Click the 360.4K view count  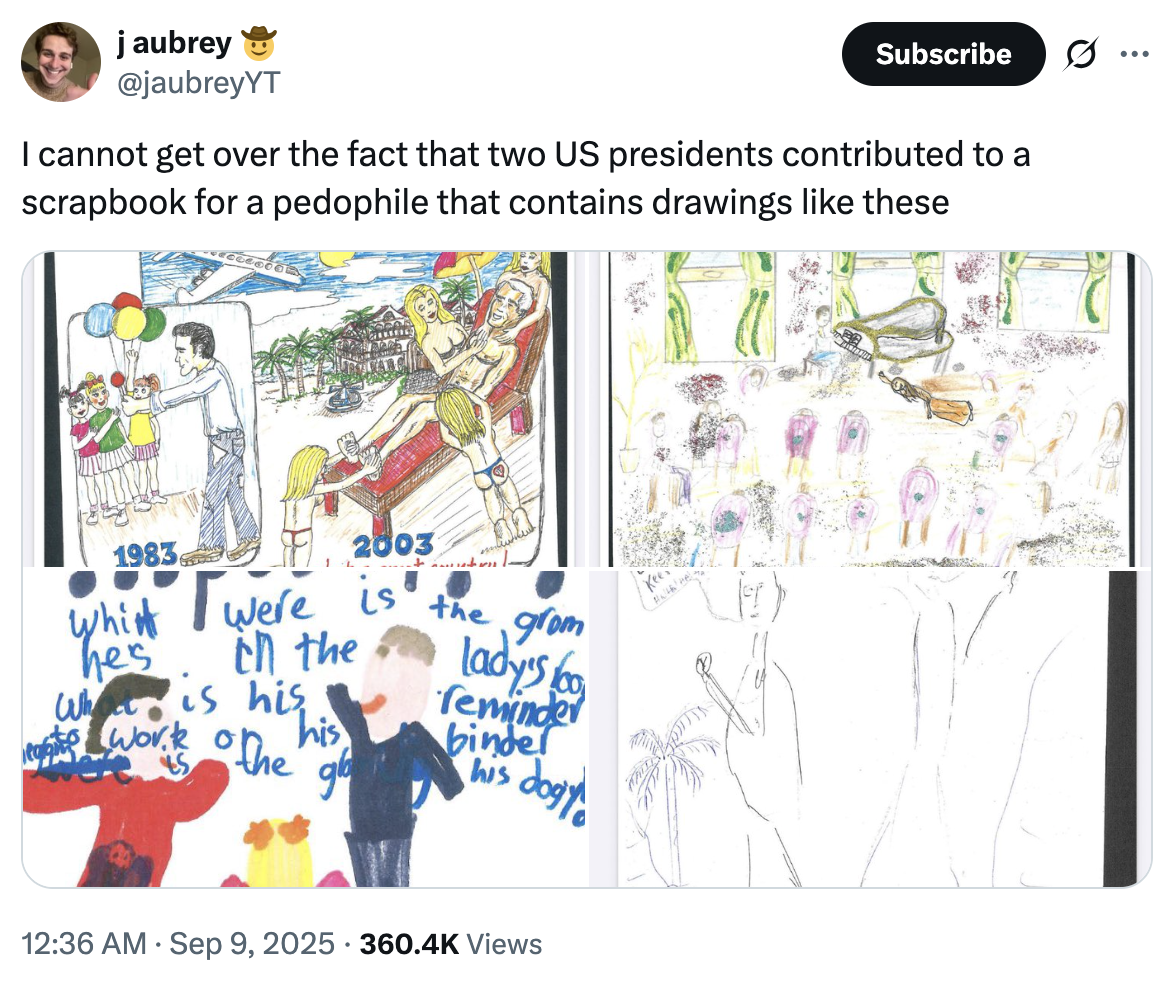(410, 943)
